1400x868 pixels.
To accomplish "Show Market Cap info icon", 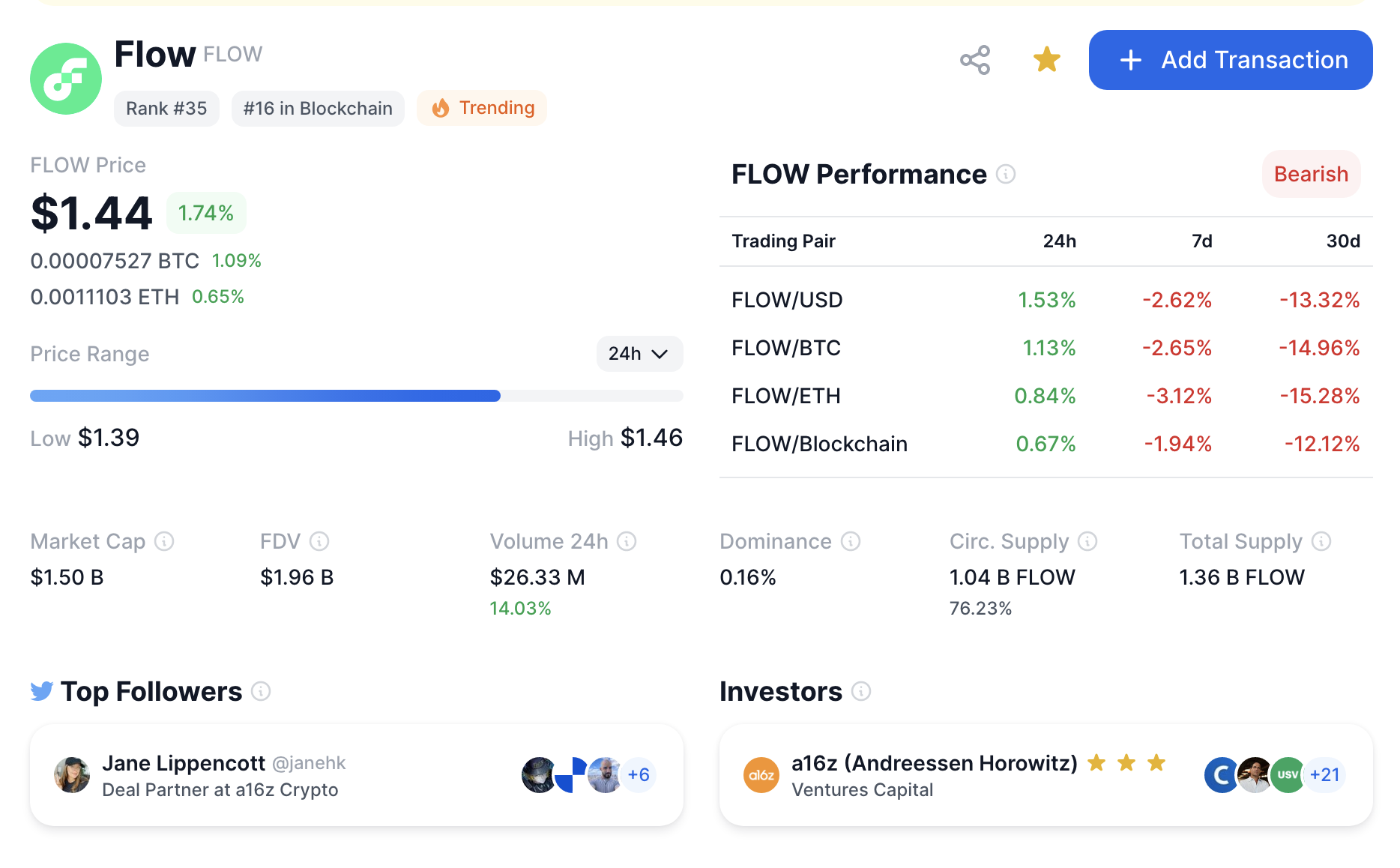I will click(x=164, y=541).
